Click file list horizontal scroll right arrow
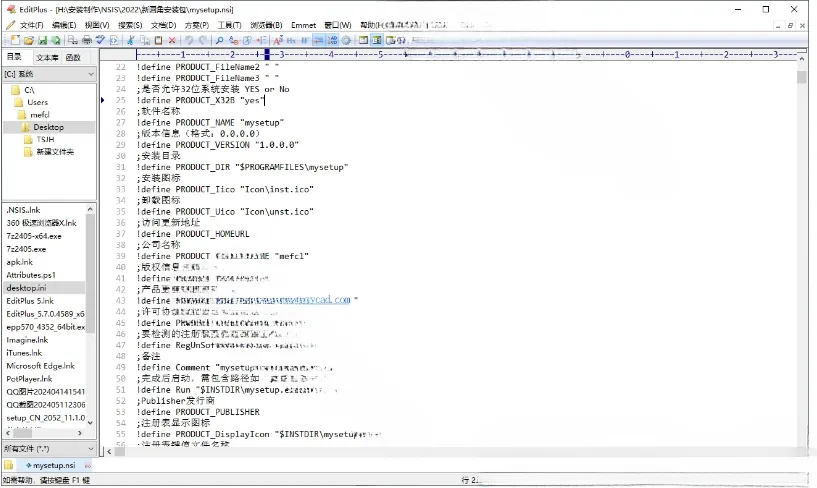This screenshot has width=817, height=488. point(80,433)
